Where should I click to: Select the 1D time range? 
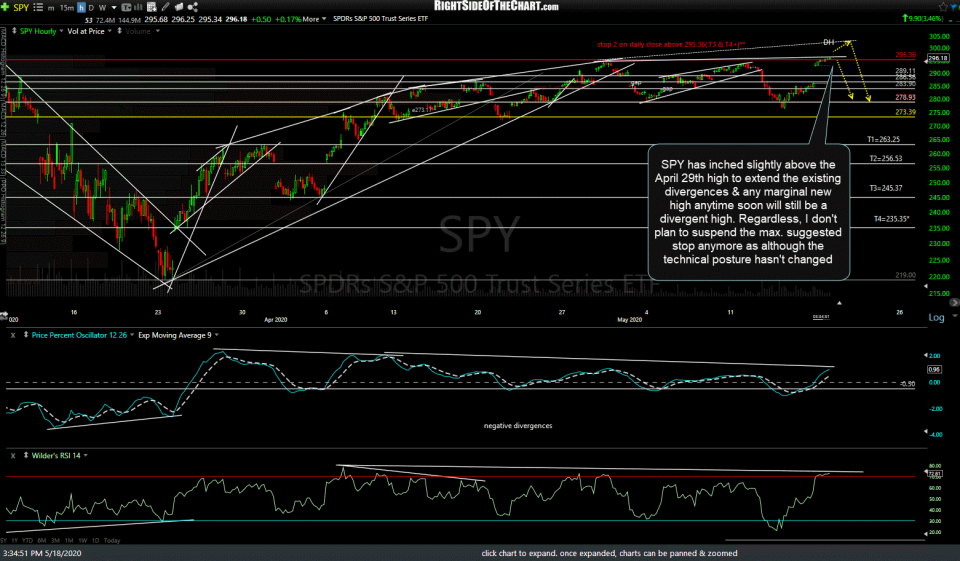pyautogui.click(x=95, y=541)
